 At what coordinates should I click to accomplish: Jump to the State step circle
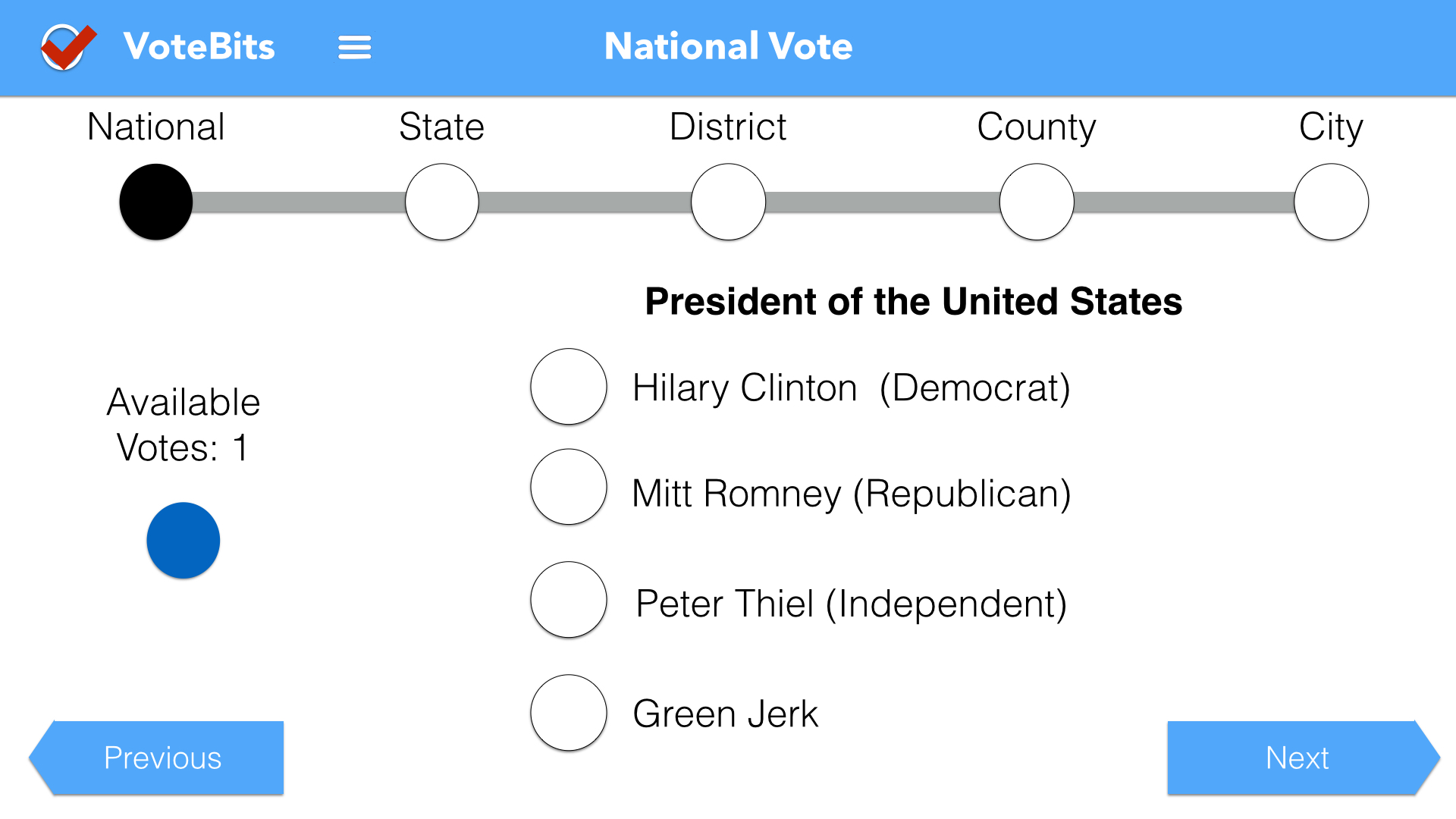click(x=442, y=202)
